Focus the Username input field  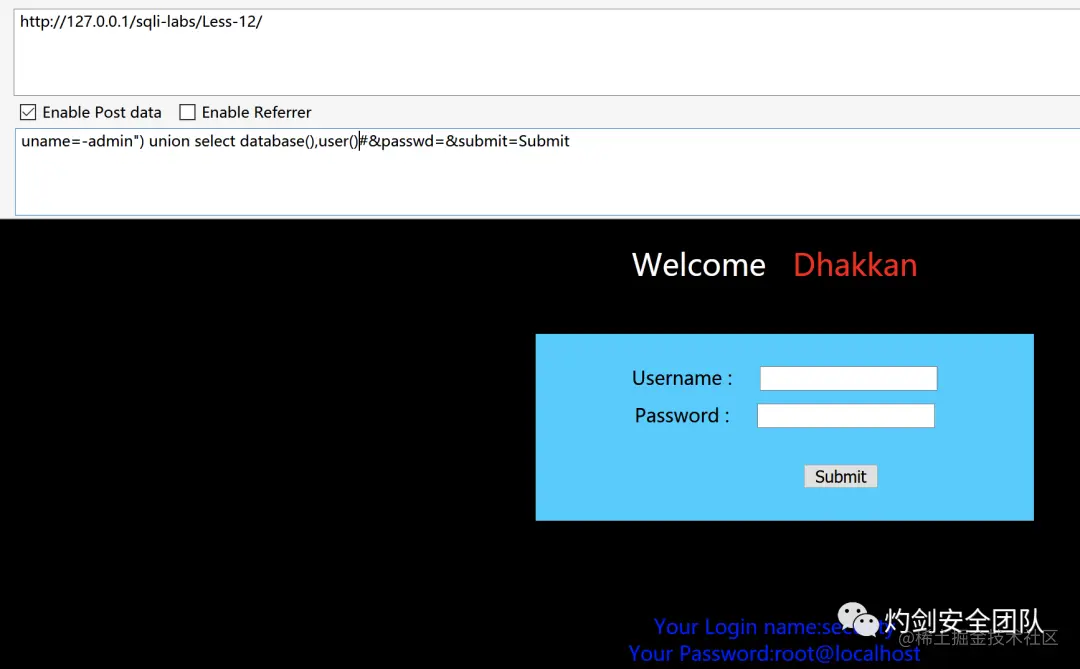849,378
